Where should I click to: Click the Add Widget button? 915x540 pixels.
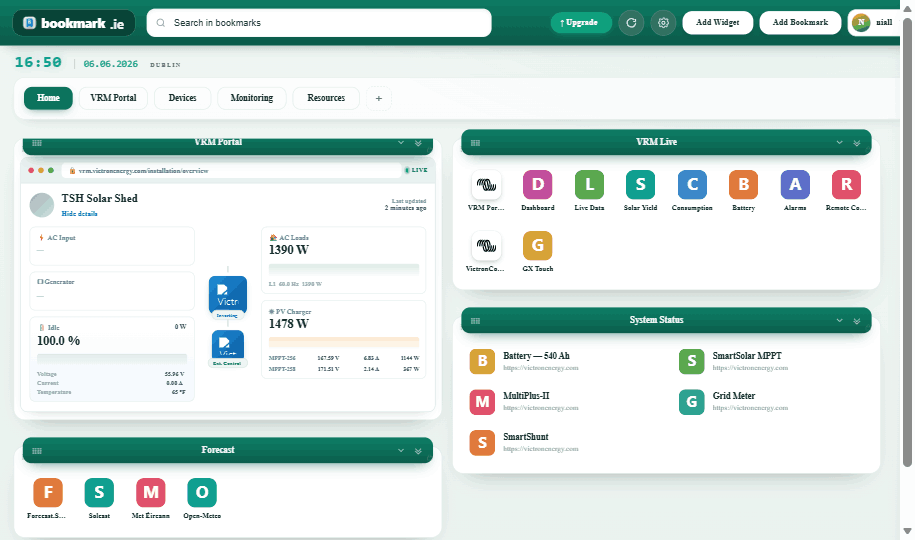718,23
